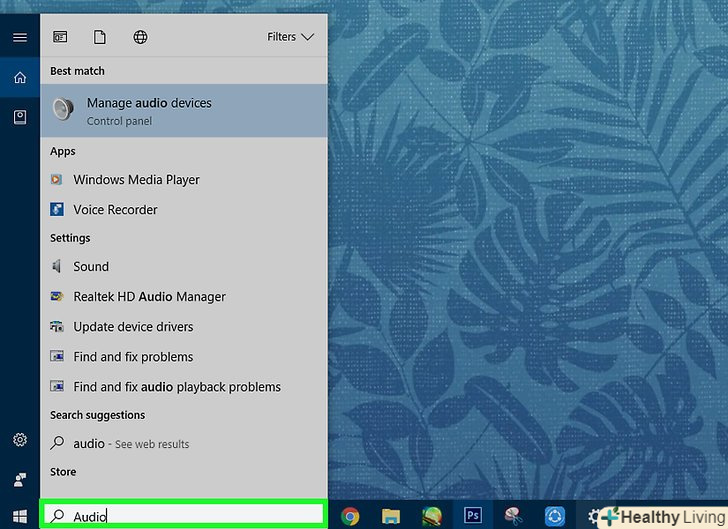Open the hamburger menu in search sidebar
728x529 pixels.
pos(19,37)
